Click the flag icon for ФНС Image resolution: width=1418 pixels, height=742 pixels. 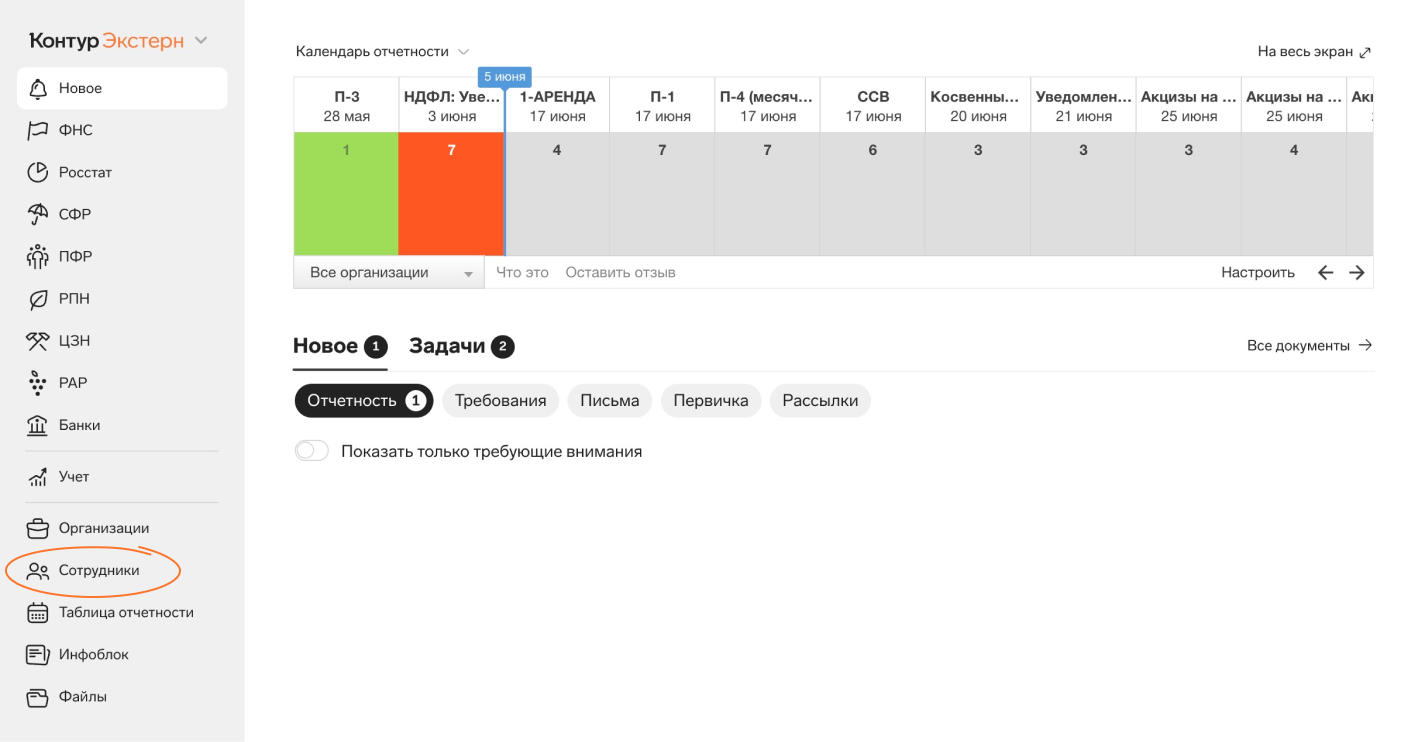point(38,130)
